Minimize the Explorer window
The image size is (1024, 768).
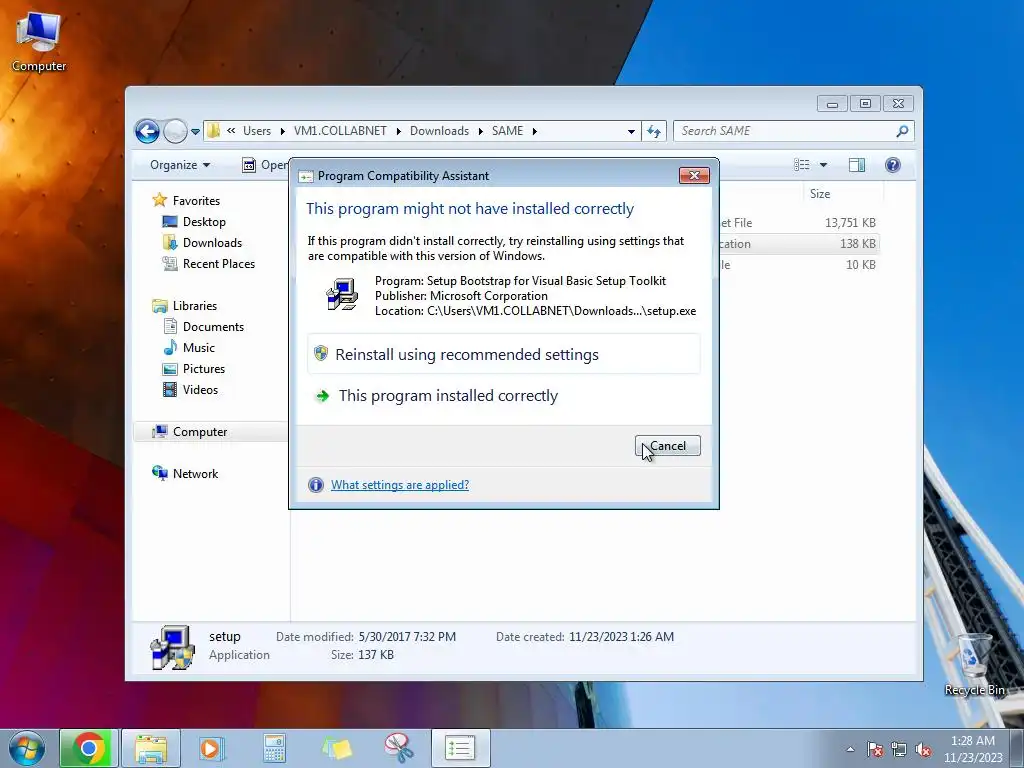832,103
